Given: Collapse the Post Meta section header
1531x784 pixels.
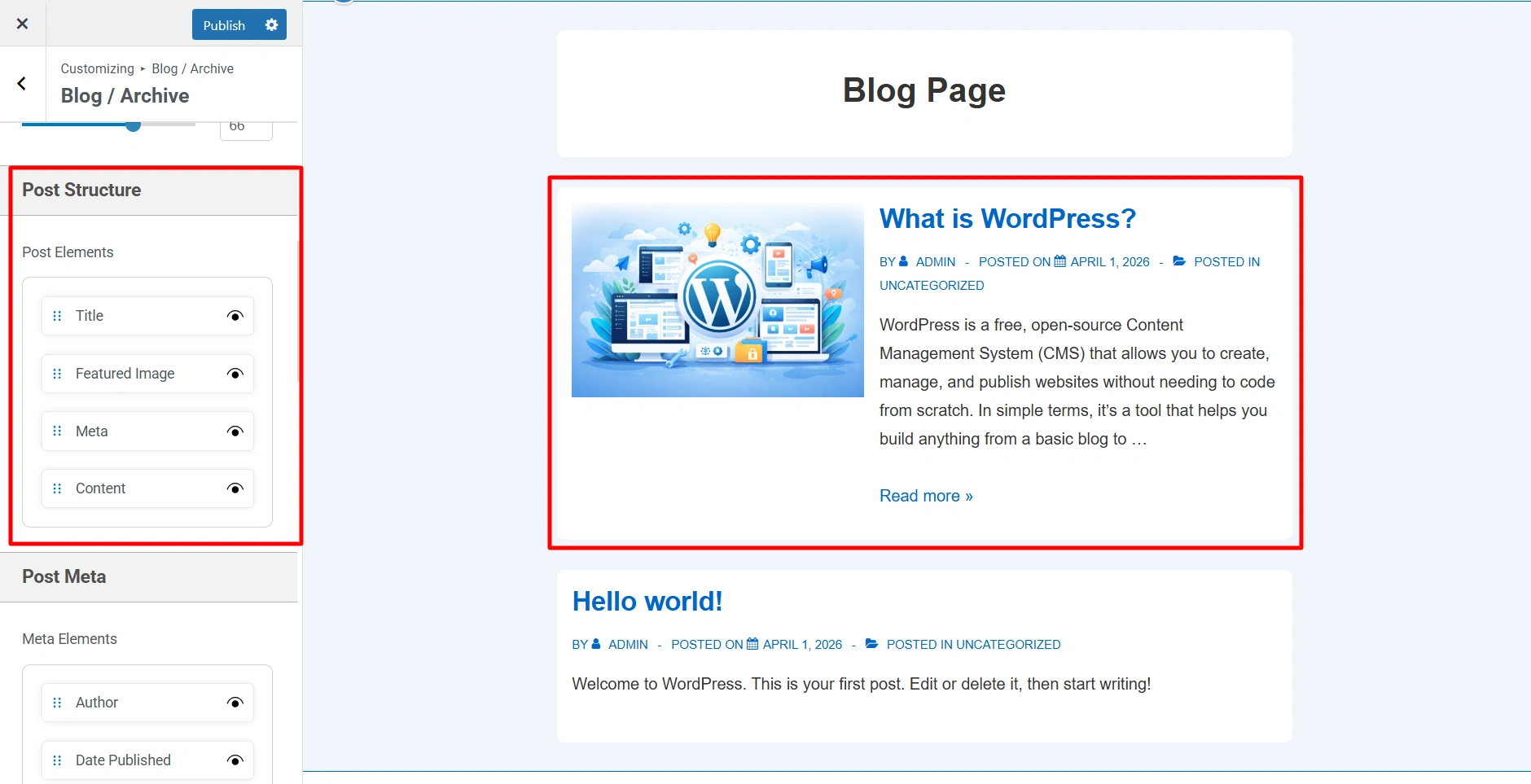Looking at the screenshot, I should point(148,577).
